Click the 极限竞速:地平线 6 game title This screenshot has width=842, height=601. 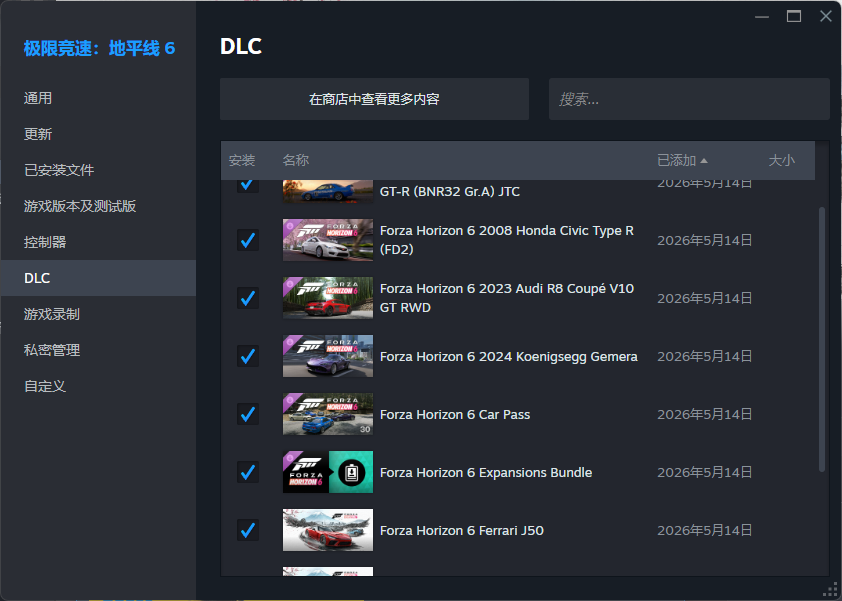pyautogui.click(x=99, y=48)
